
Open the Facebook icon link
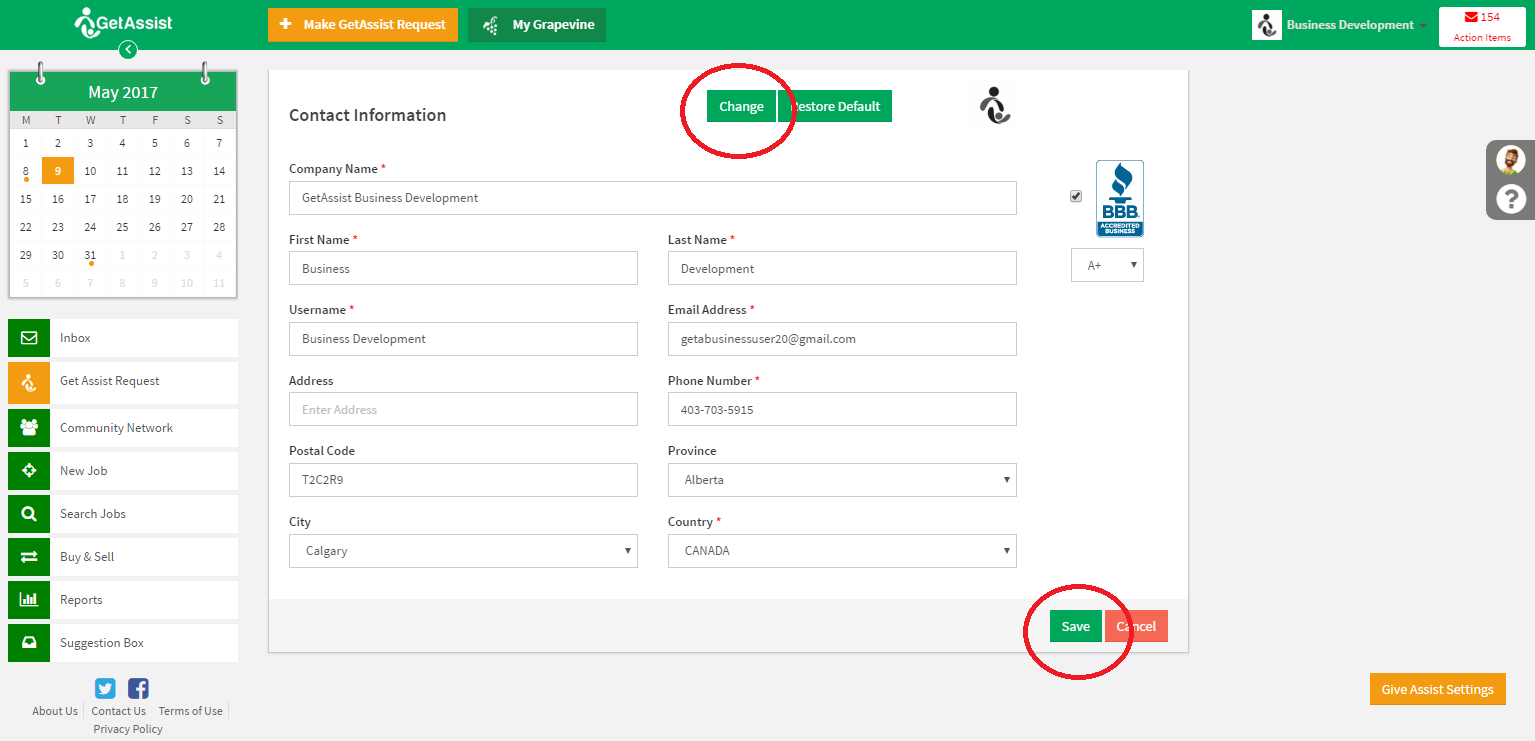[x=138, y=688]
